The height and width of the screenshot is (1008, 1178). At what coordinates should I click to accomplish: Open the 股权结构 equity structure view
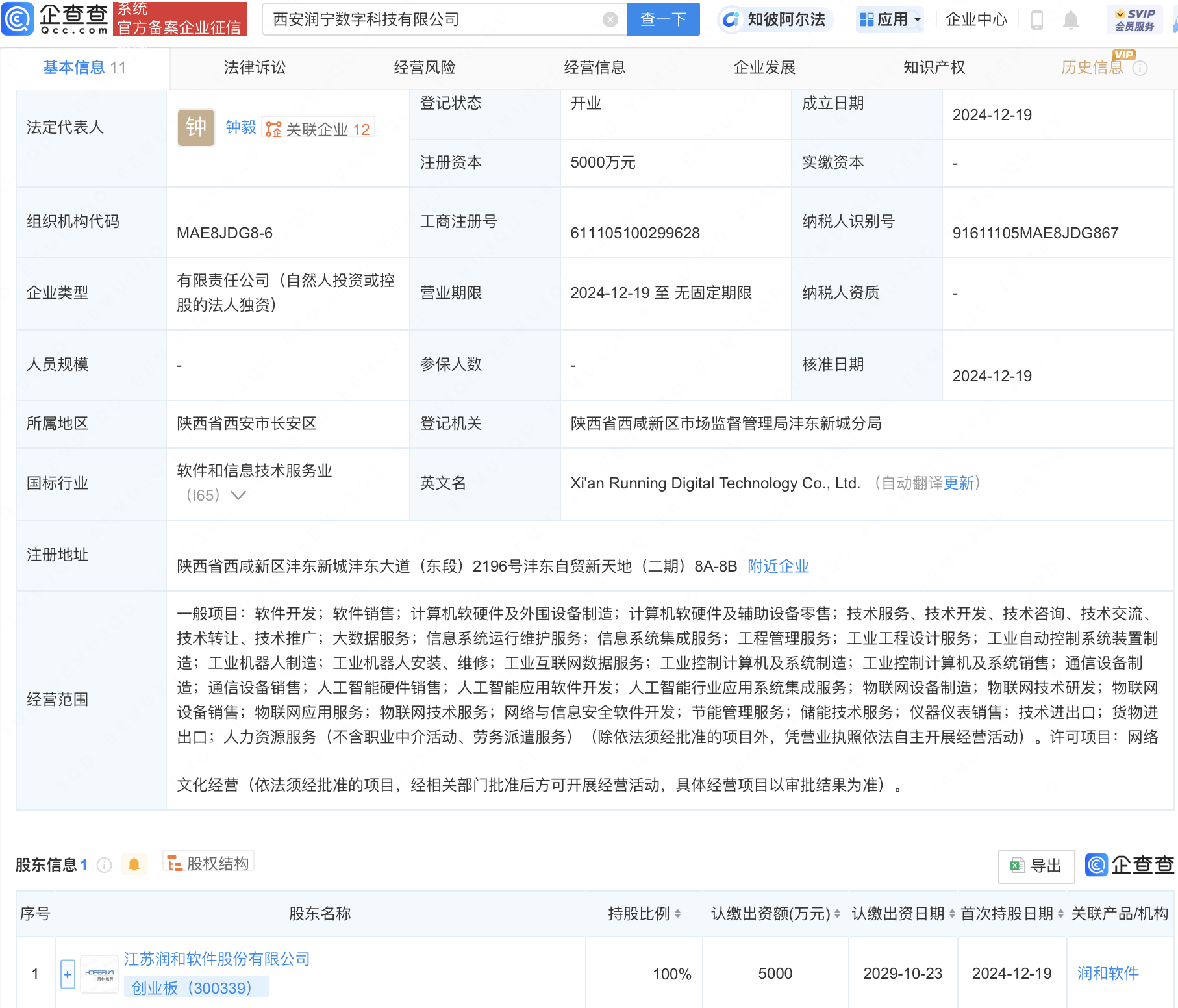(208, 863)
